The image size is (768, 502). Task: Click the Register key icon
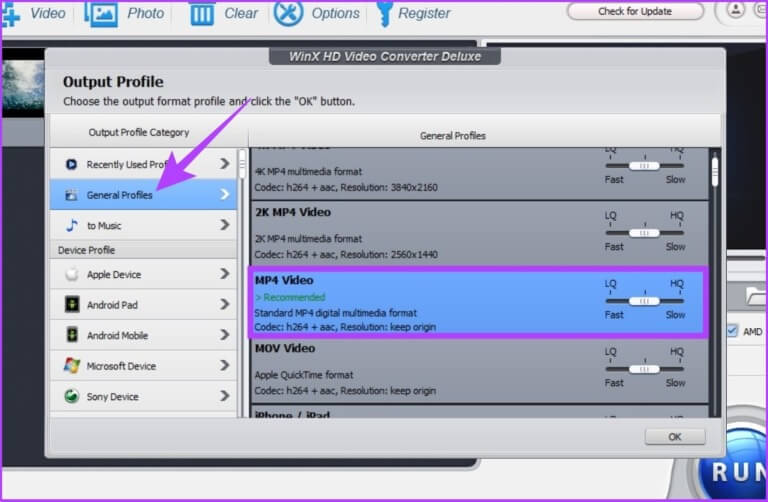pyautogui.click(x=384, y=13)
